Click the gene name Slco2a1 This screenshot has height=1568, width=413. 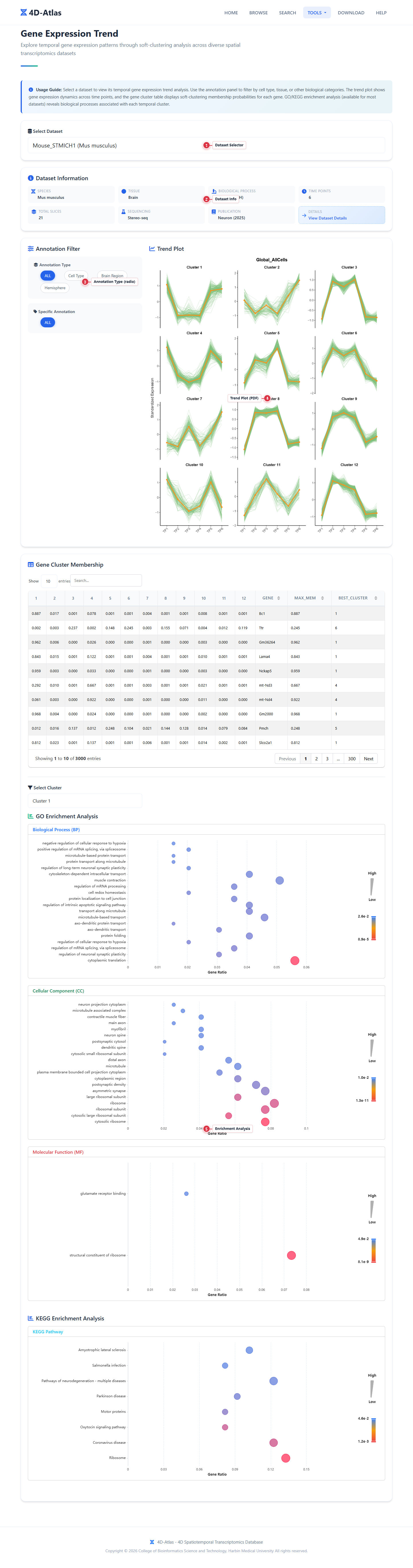click(266, 743)
